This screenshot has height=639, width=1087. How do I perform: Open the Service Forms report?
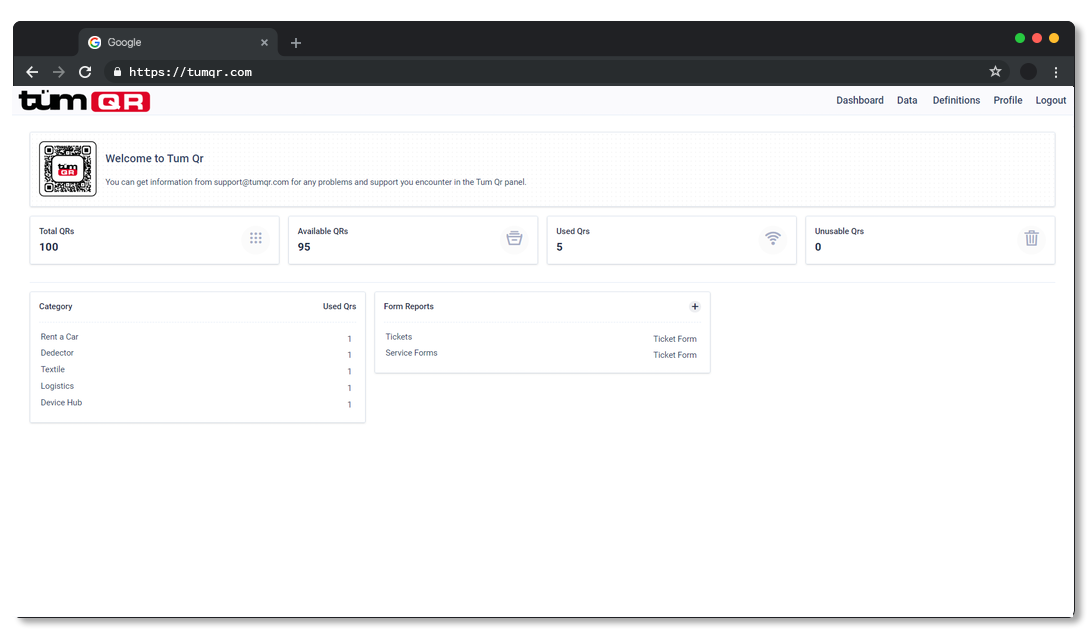[411, 353]
